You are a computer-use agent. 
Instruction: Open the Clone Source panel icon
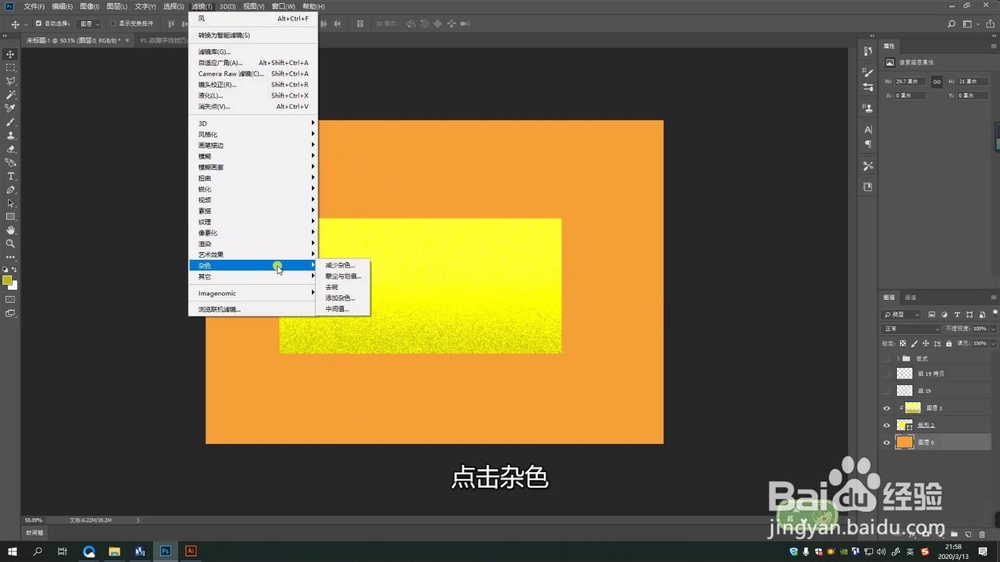tap(868, 108)
